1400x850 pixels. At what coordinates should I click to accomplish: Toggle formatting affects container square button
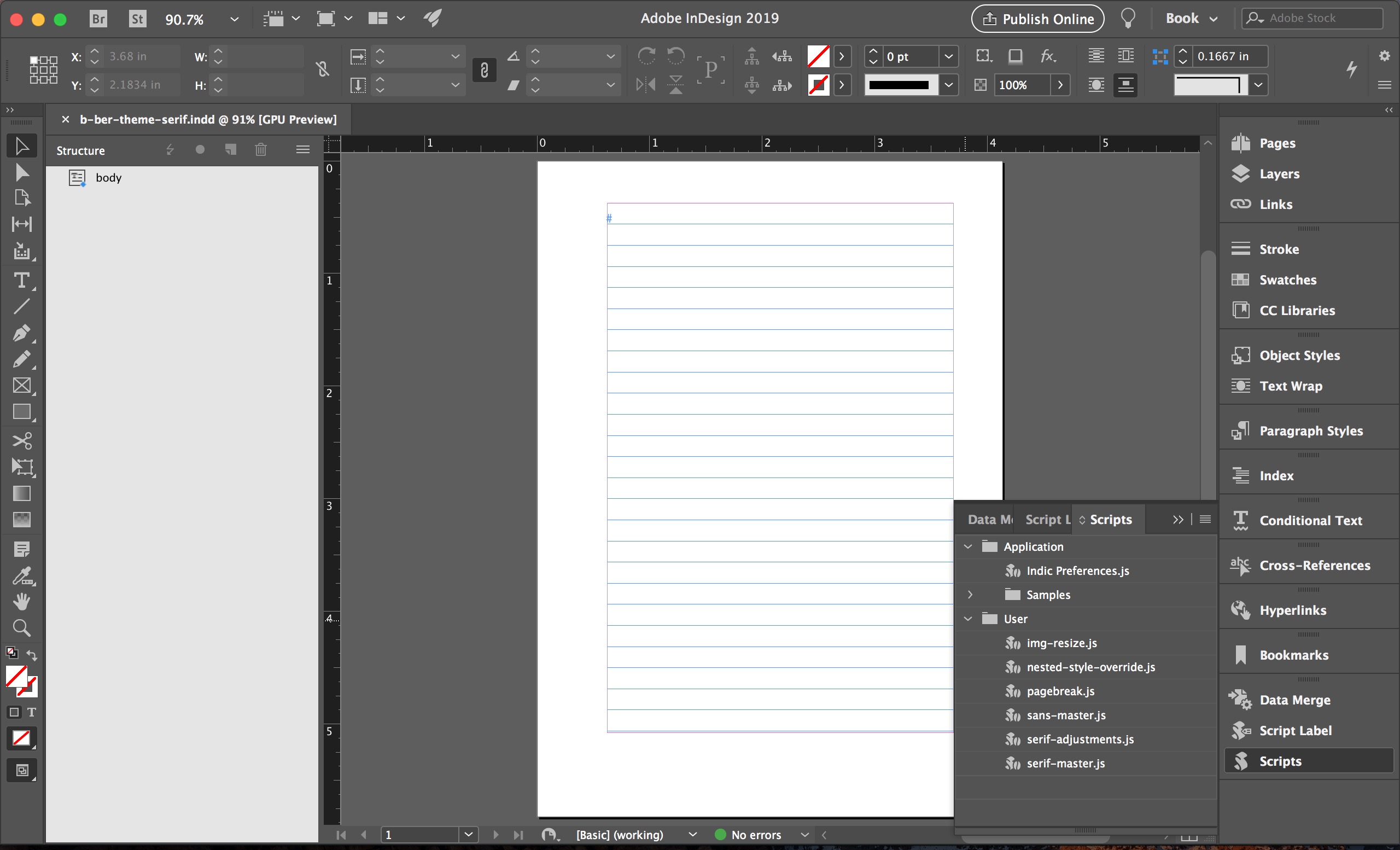pyautogui.click(x=14, y=712)
